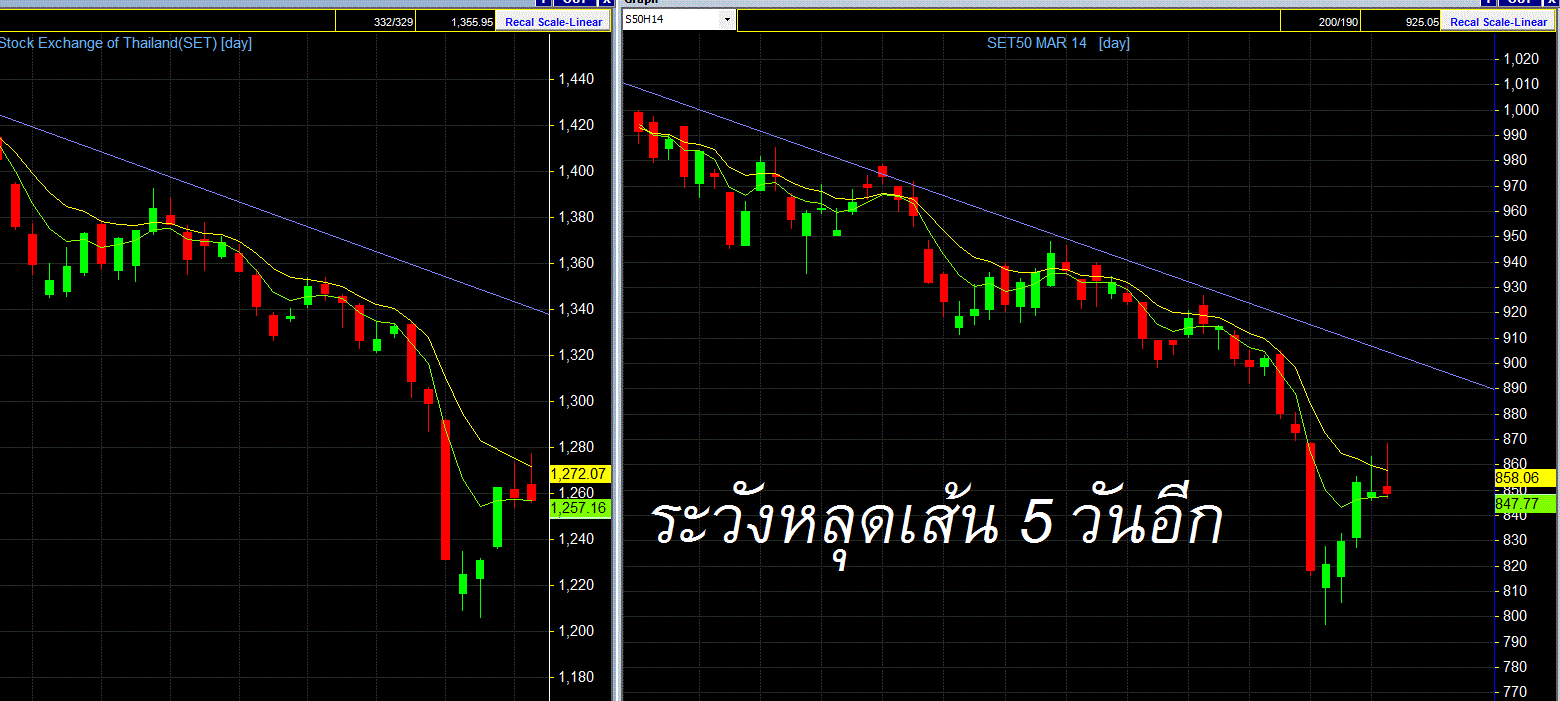Select the yellow 858.06 price tag
The width and height of the screenshot is (1560, 701).
tap(1525, 479)
